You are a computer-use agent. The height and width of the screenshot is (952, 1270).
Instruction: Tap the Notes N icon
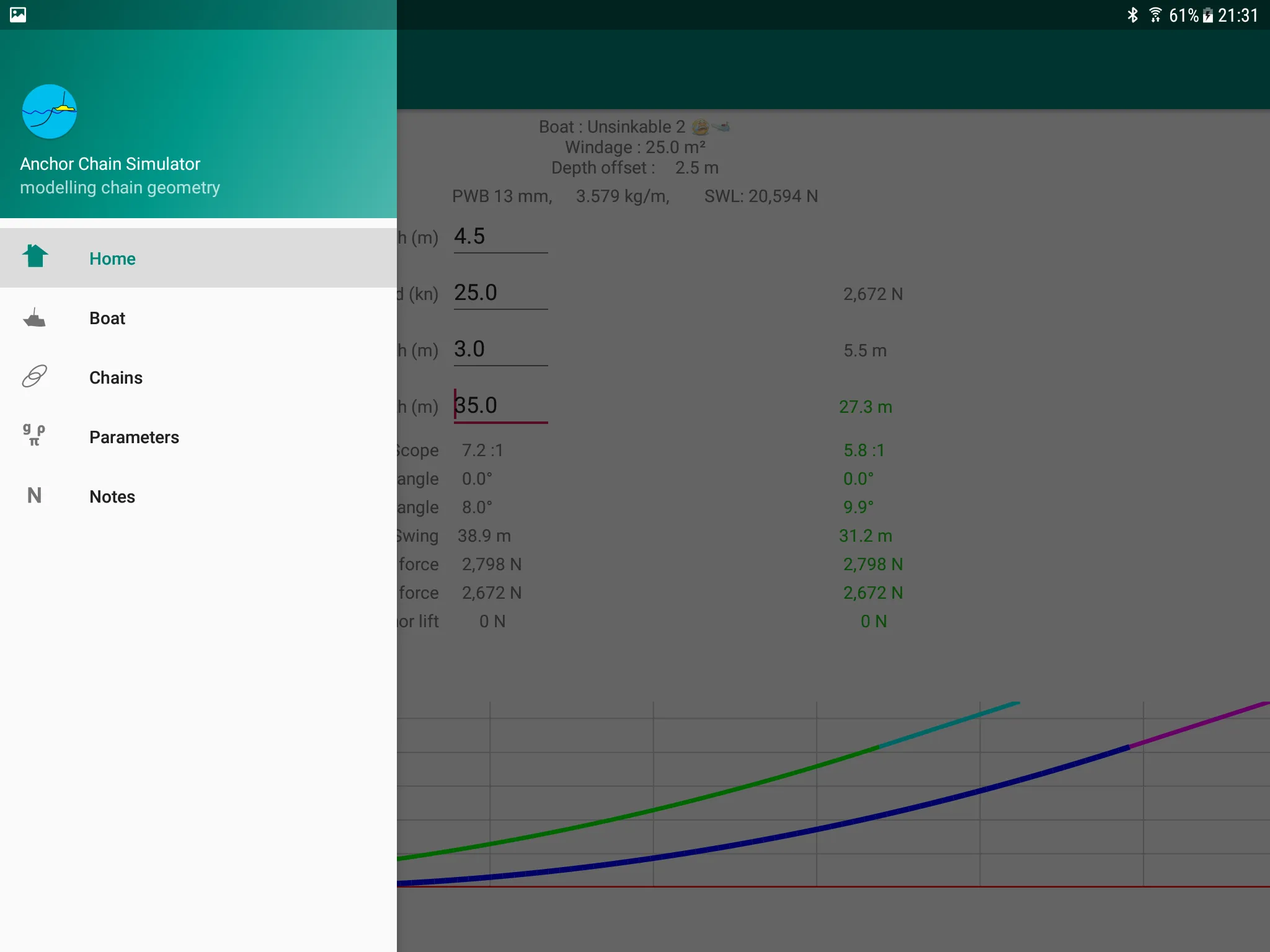point(34,495)
